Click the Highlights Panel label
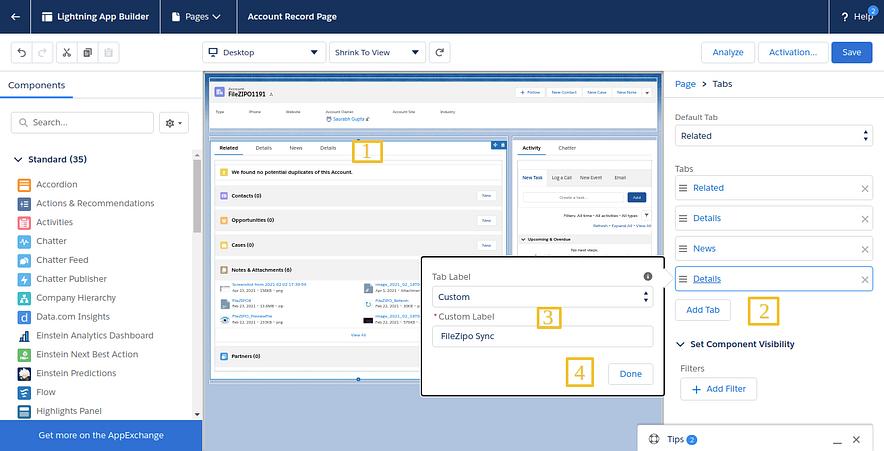The height and width of the screenshot is (451, 884). click(x=69, y=412)
